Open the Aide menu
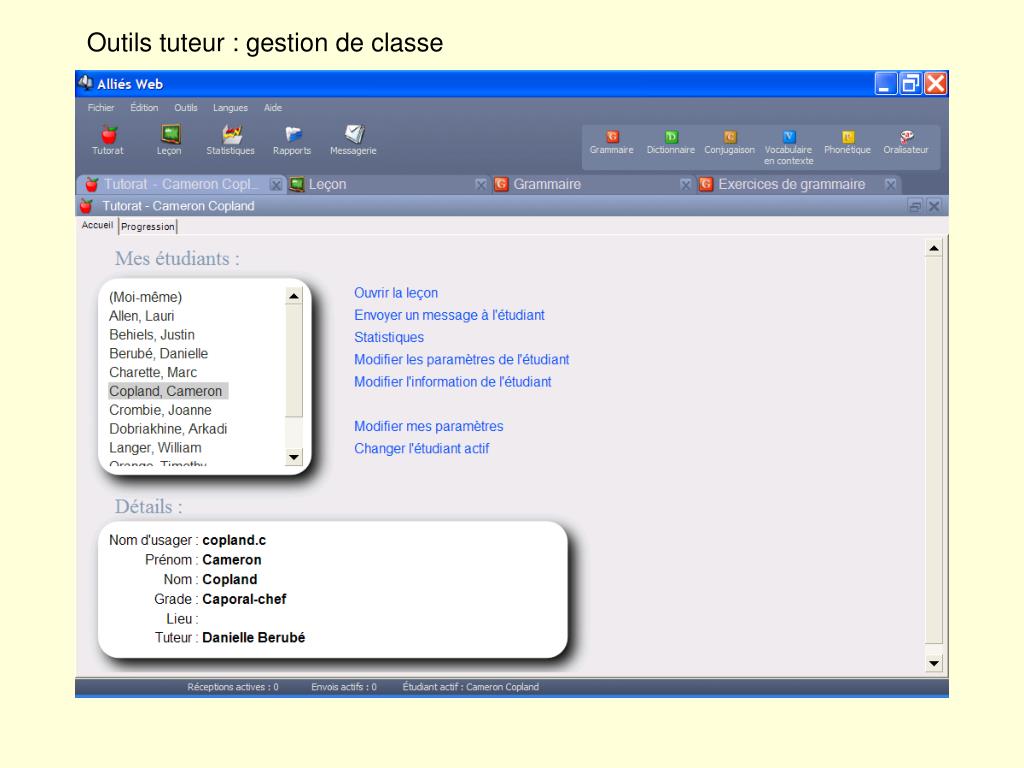The height and width of the screenshot is (768, 1024). tap(273, 108)
